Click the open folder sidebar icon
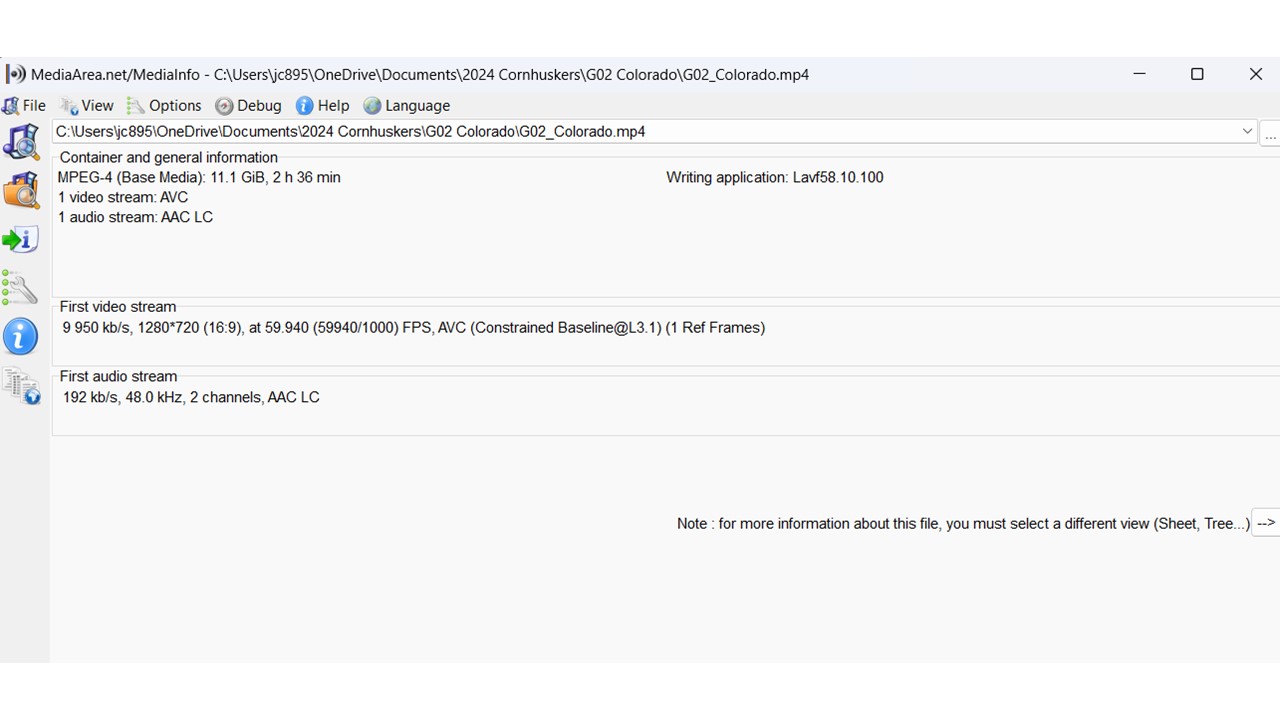The height and width of the screenshot is (720, 1280). [x=21, y=190]
